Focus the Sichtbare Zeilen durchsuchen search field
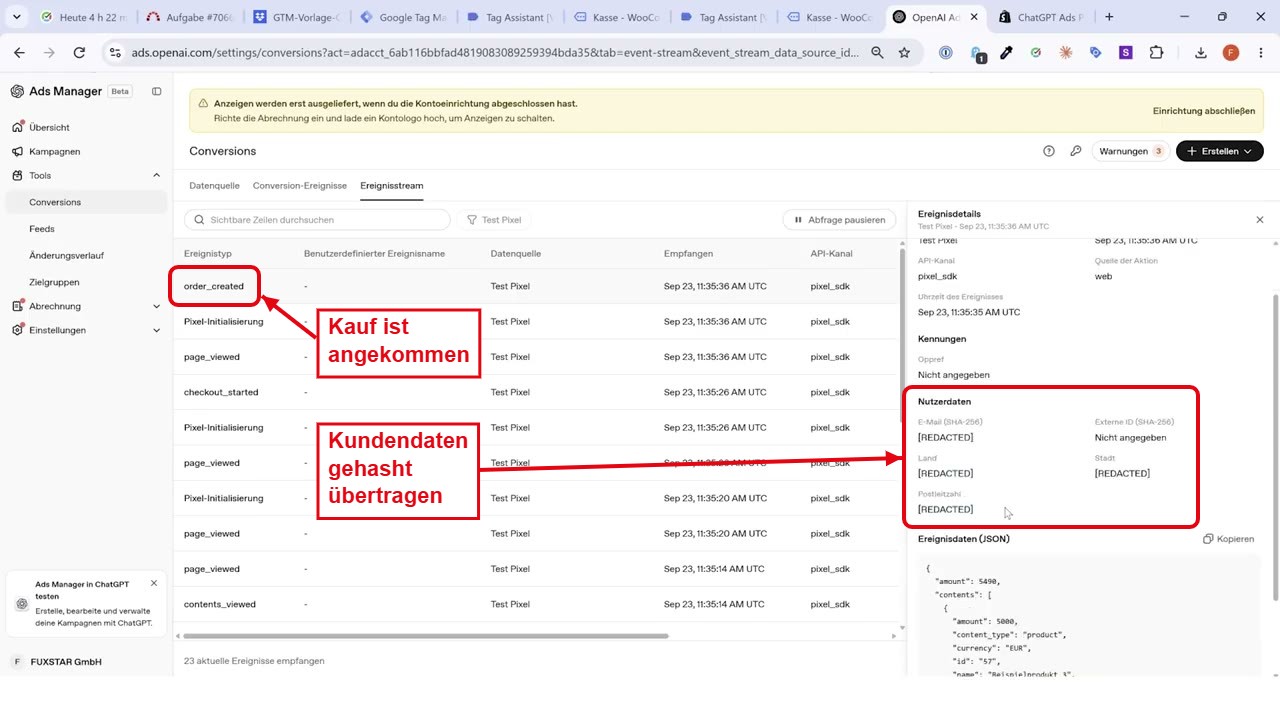Image resolution: width=1280 pixels, height=720 pixels. coord(317,220)
